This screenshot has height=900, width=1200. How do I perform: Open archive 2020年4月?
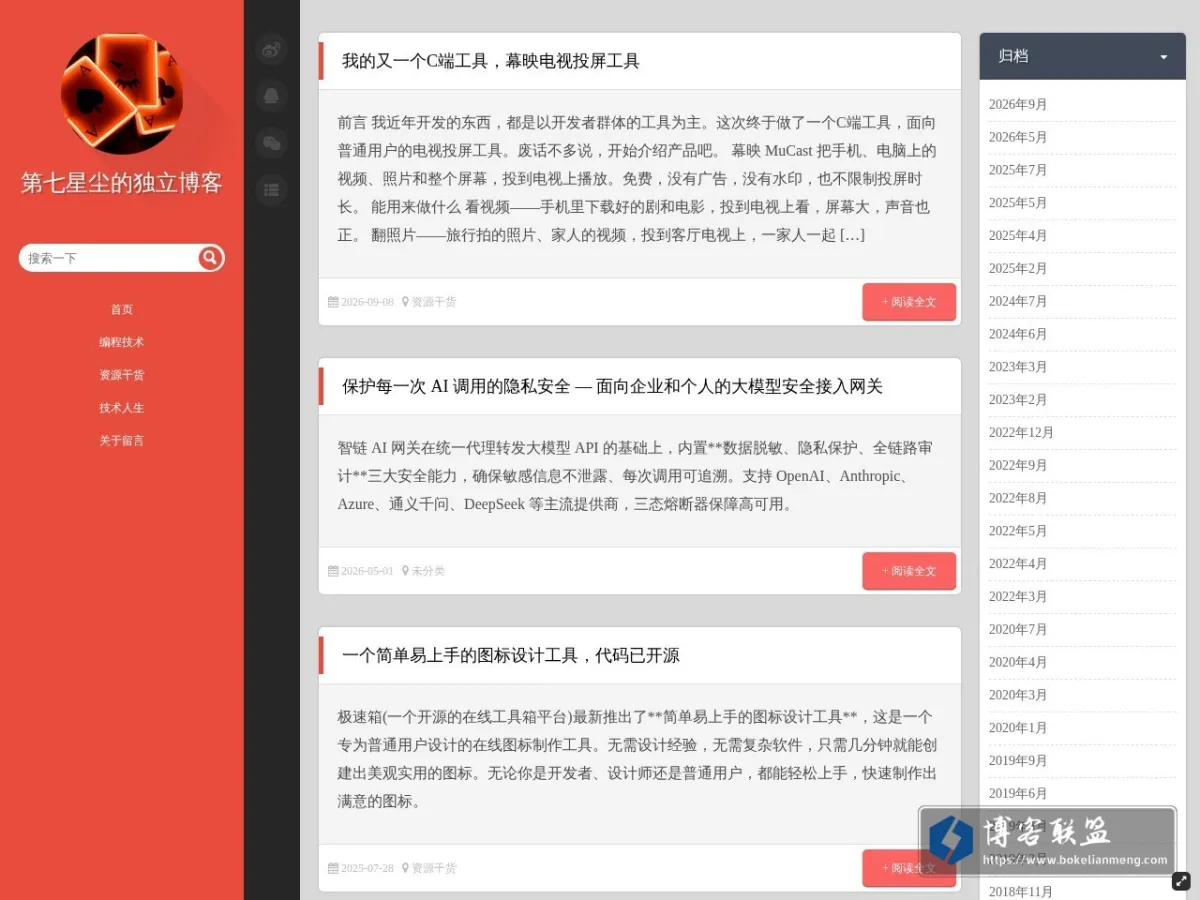(1018, 662)
